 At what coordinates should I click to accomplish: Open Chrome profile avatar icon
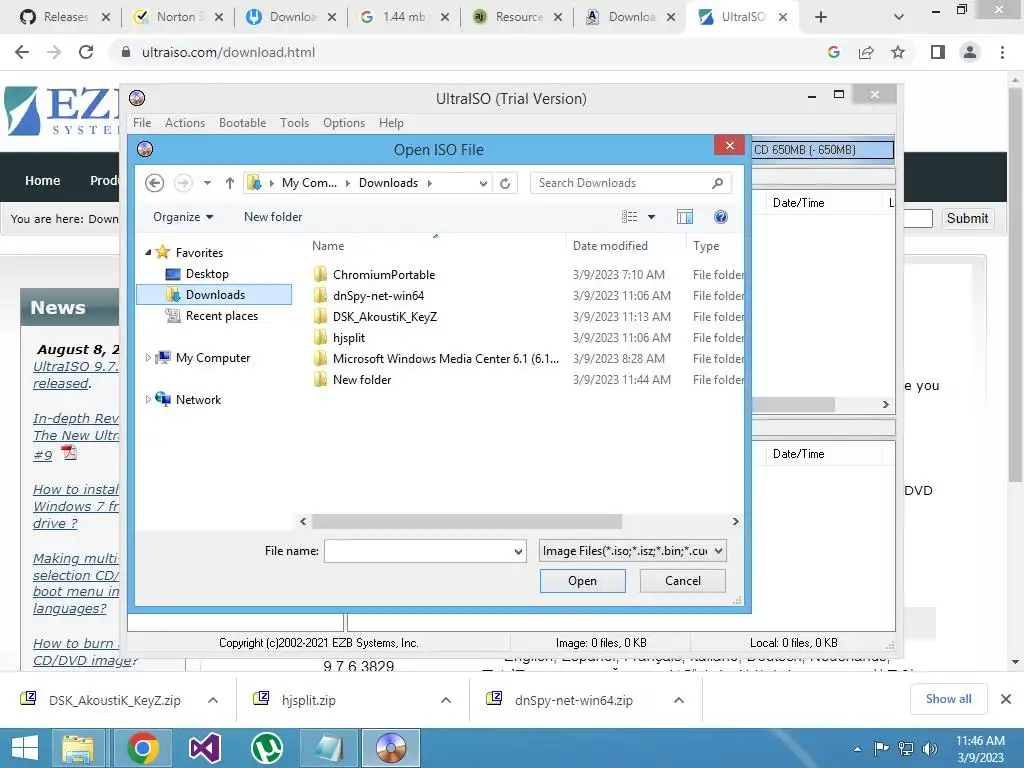click(970, 52)
